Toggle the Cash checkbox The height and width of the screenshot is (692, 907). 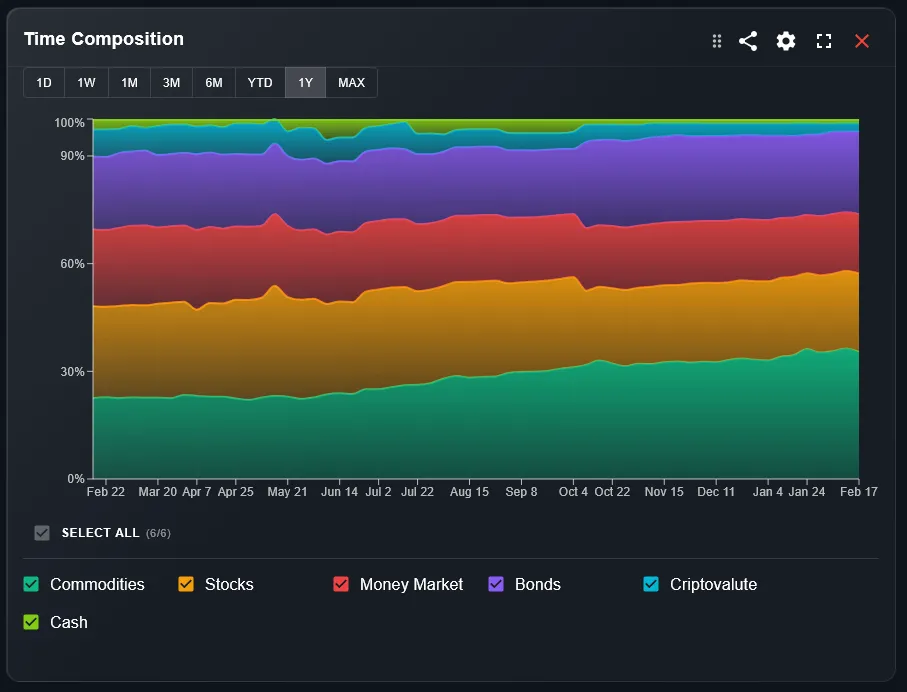tap(31, 621)
